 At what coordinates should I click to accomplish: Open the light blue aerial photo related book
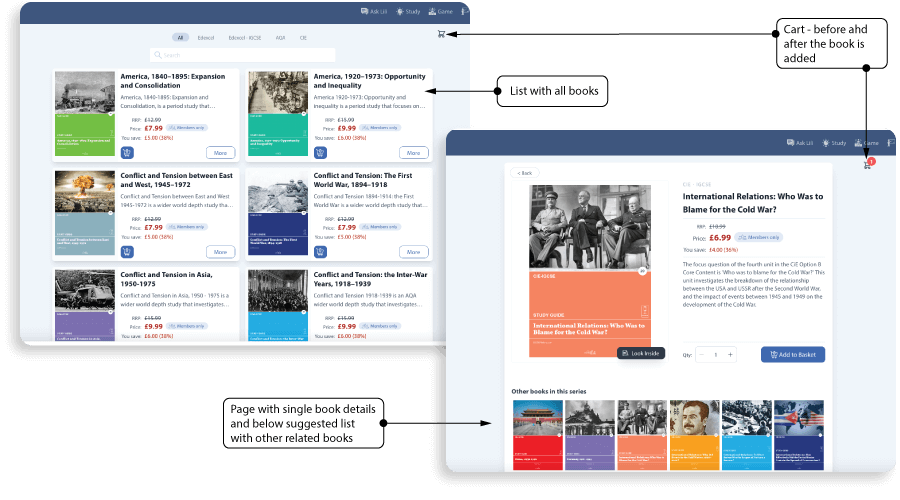pos(747,435)
